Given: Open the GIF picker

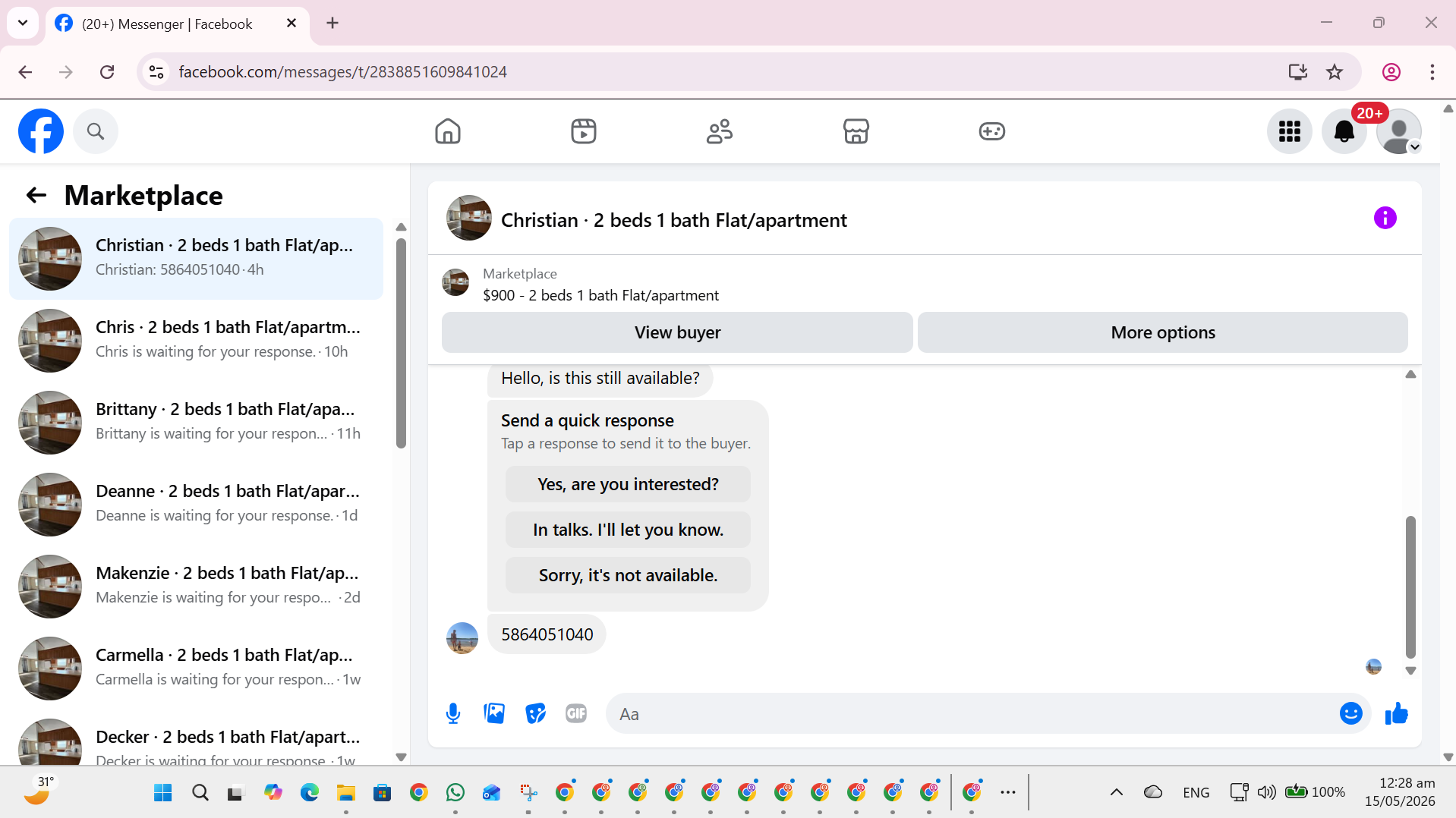Looking at the screenshot, I should pos(576,713).
